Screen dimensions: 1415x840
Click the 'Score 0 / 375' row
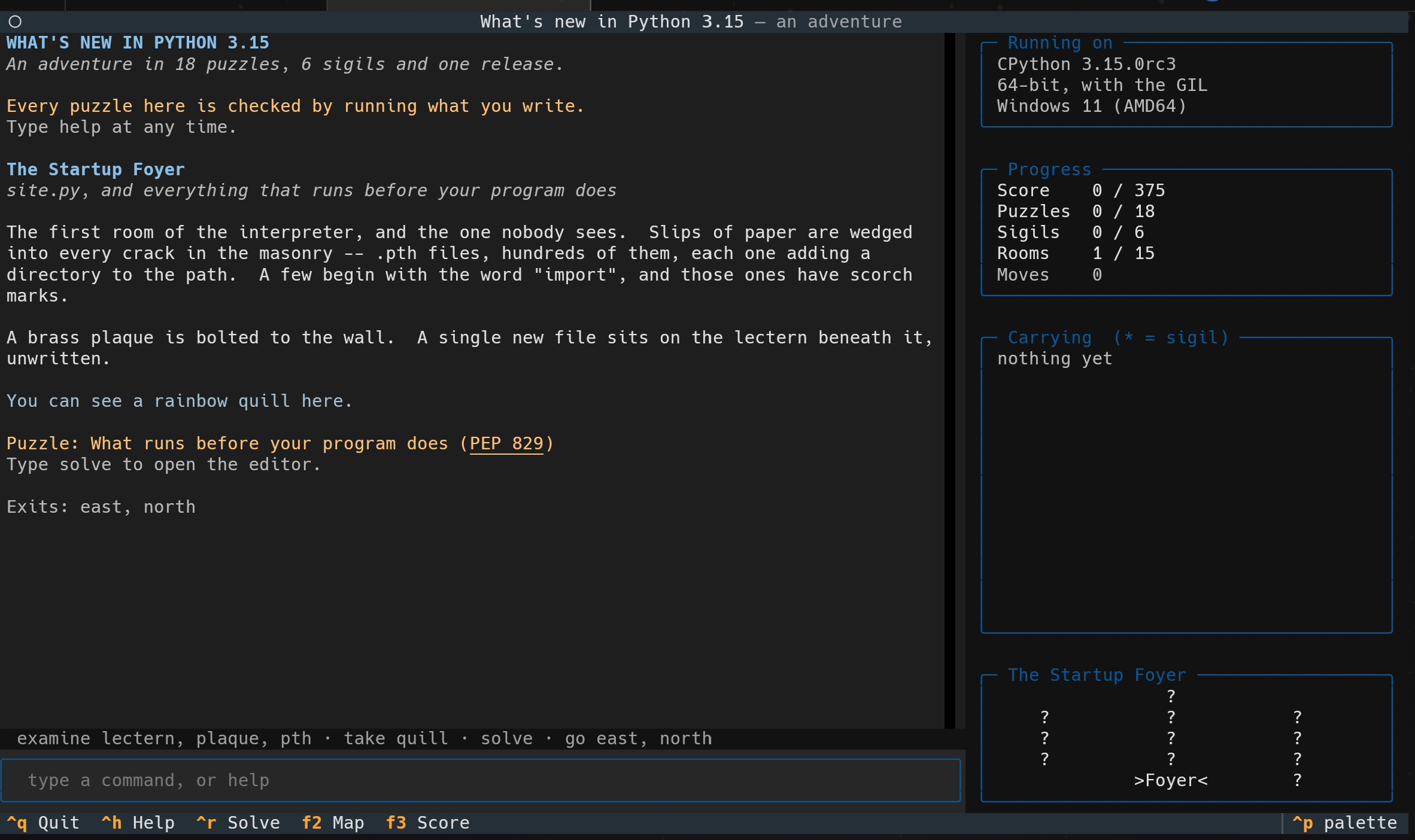[1081, 190]
